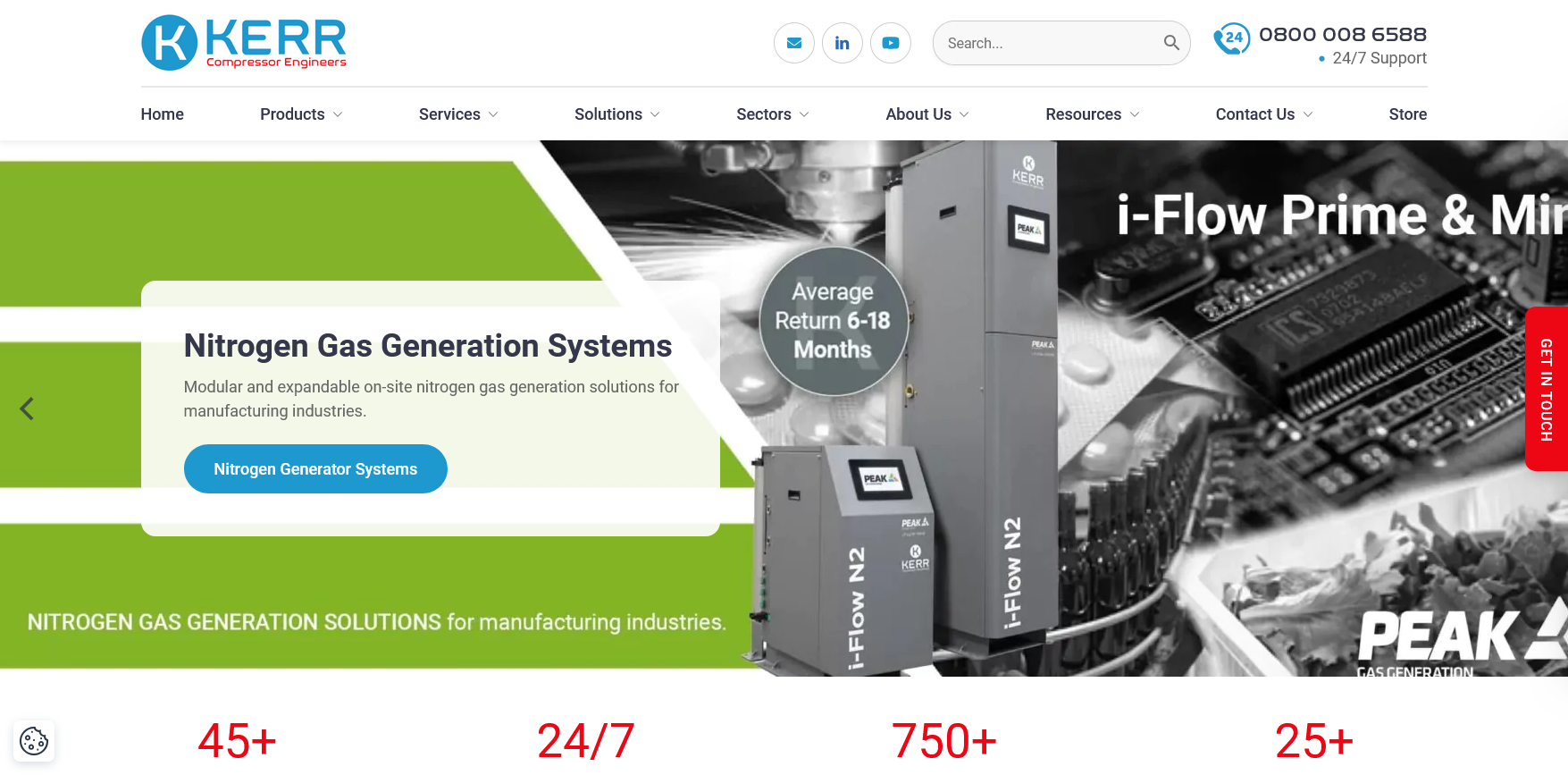Click the Kerr Compressor Engineers logo
The height and width of the screenshot is (775, 1568).
(x=244, y=43)
